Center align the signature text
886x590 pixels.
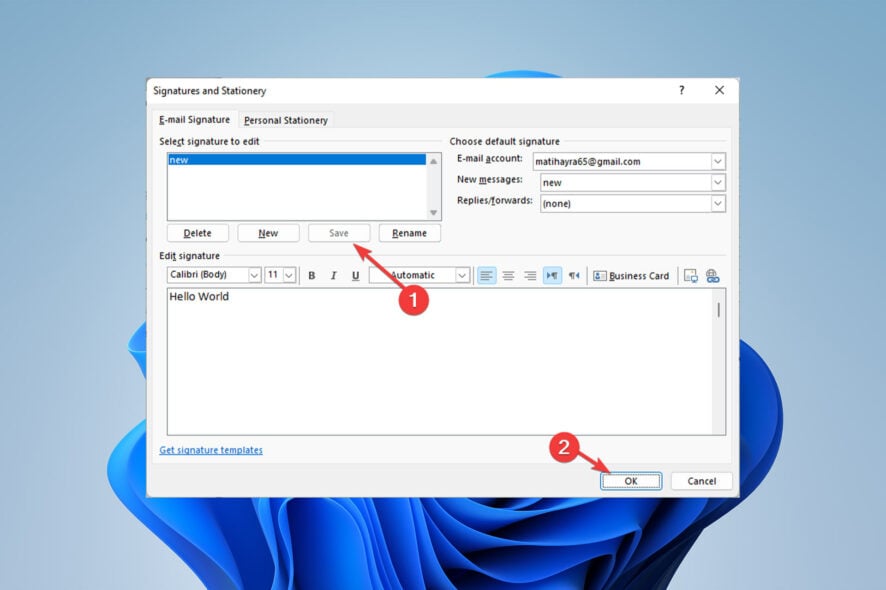pyautogui.click(x=508, y=275)
